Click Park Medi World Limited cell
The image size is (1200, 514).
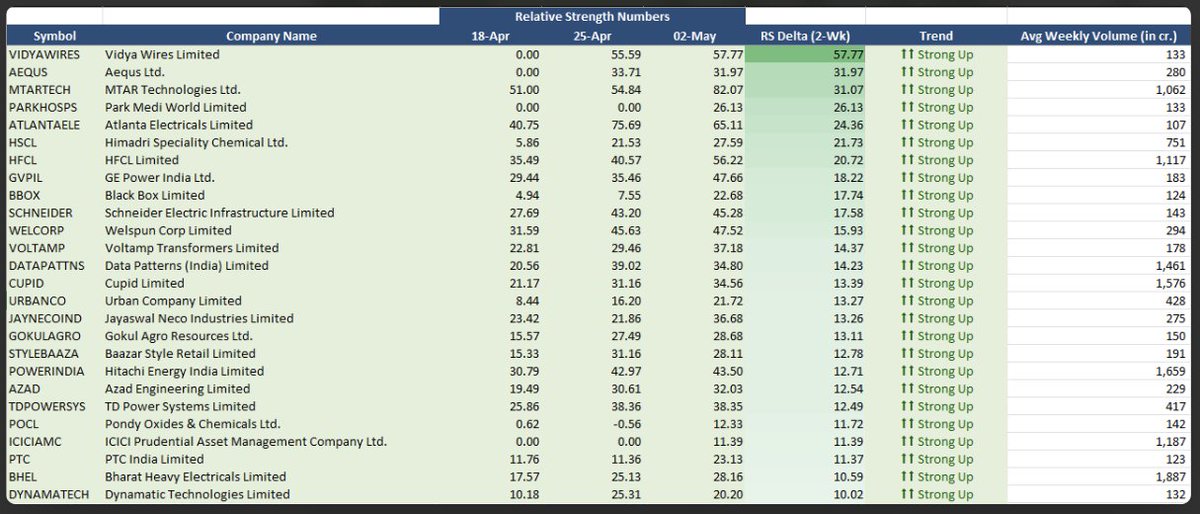tap(175, 107)
